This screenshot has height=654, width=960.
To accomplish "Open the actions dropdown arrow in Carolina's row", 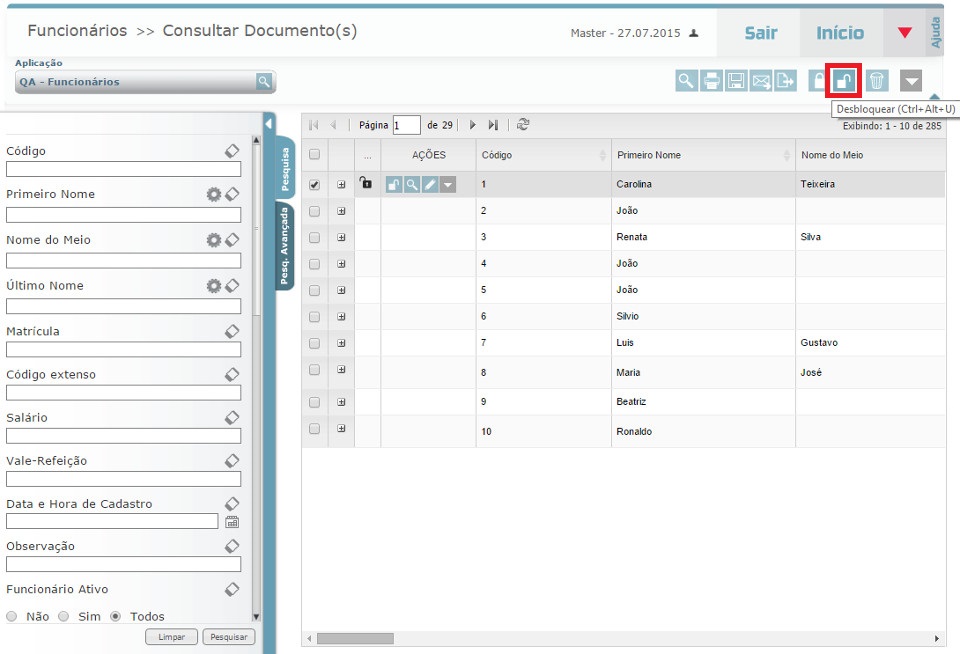I will (448, 185).
